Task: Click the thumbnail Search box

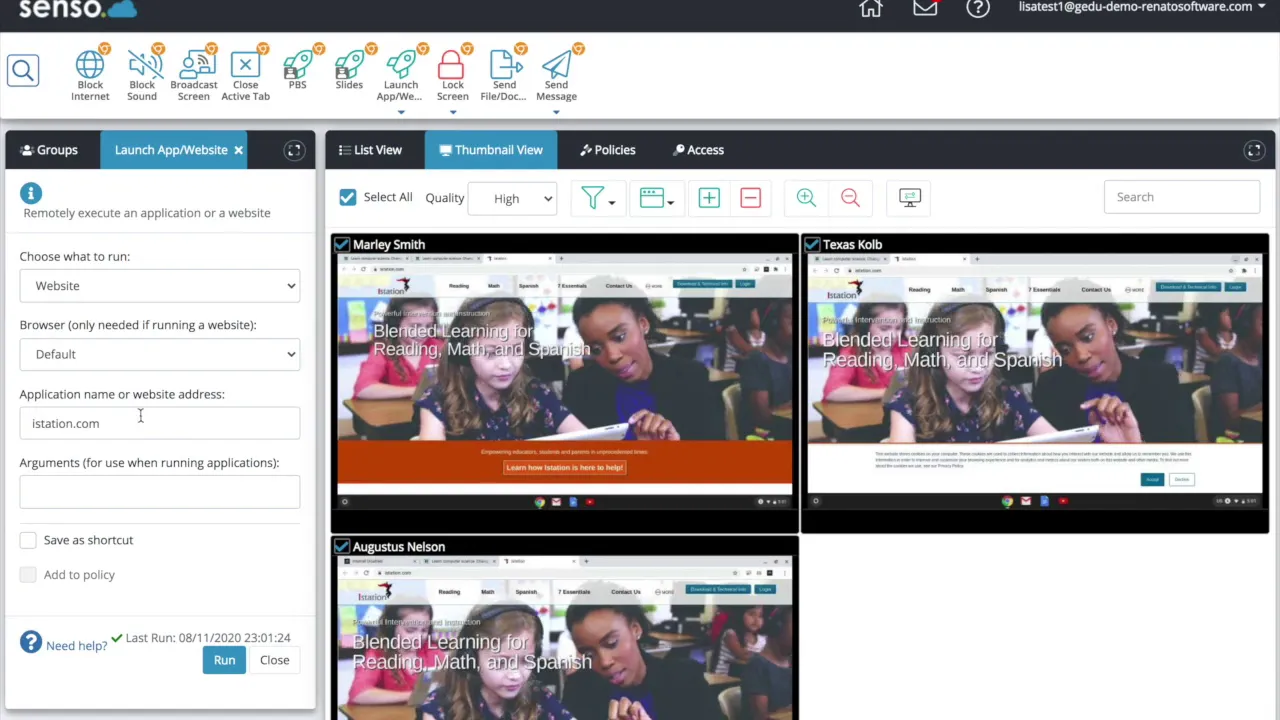Action: coord(1182,197)
